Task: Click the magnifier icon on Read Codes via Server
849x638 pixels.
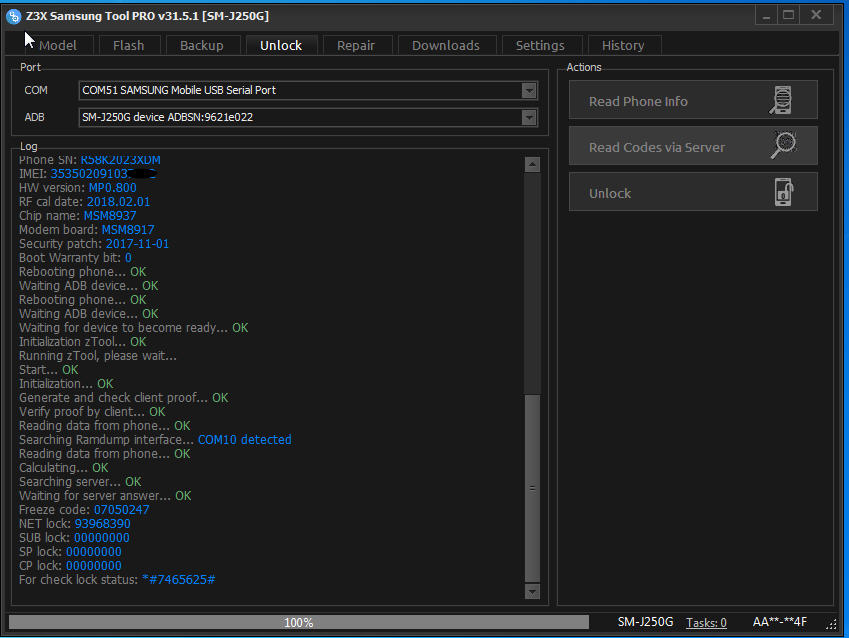Action: tap(783, 145)
